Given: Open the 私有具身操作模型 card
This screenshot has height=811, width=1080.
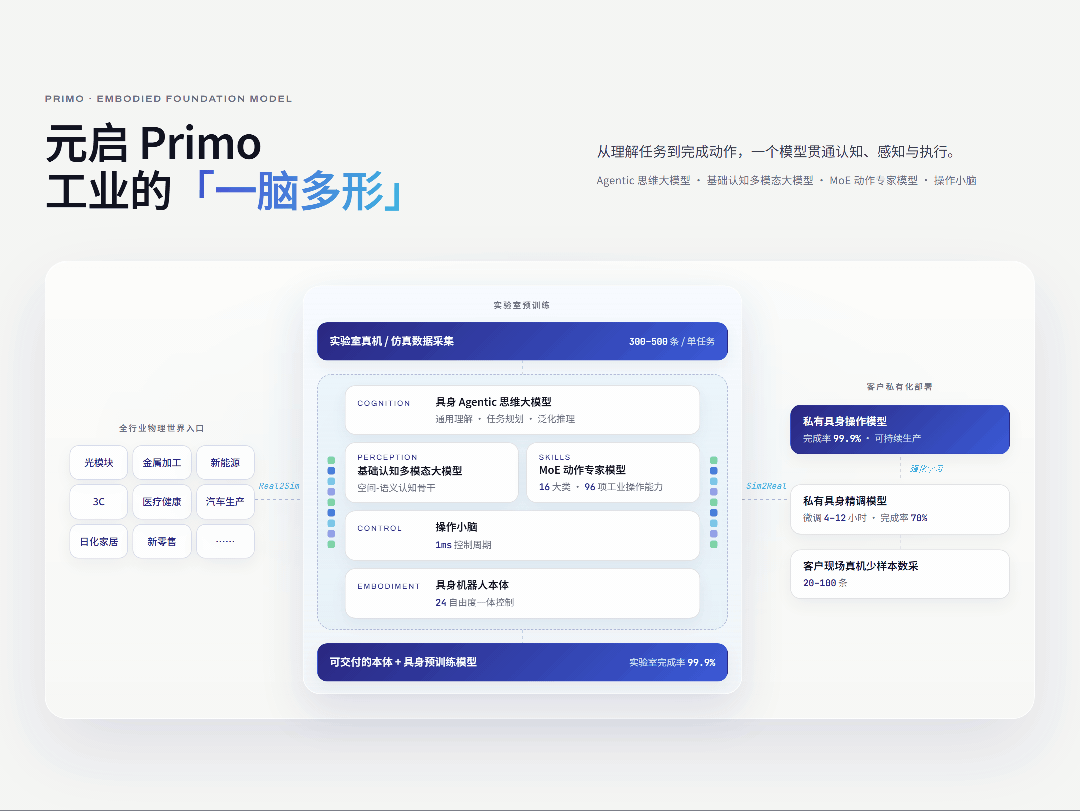Looking at the screenshot, I should tap(900, 429).
